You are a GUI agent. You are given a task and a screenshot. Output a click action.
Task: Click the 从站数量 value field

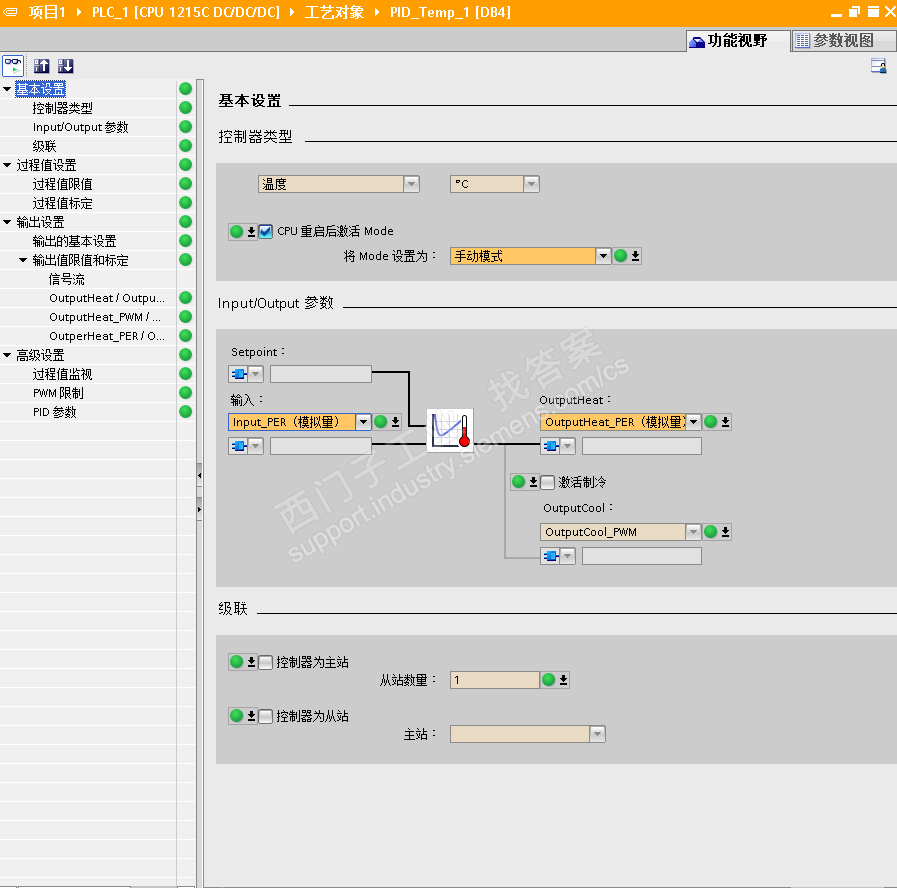coord(495,680)
